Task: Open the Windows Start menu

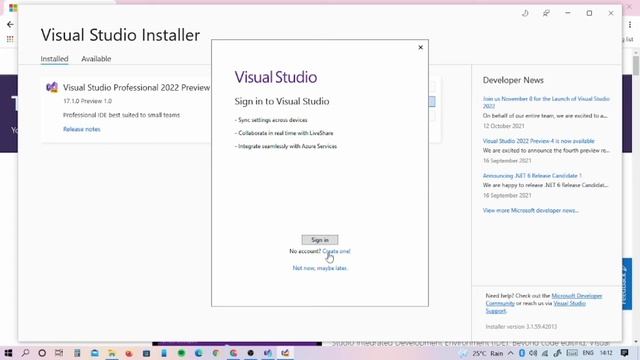Action: pos(8,353)
